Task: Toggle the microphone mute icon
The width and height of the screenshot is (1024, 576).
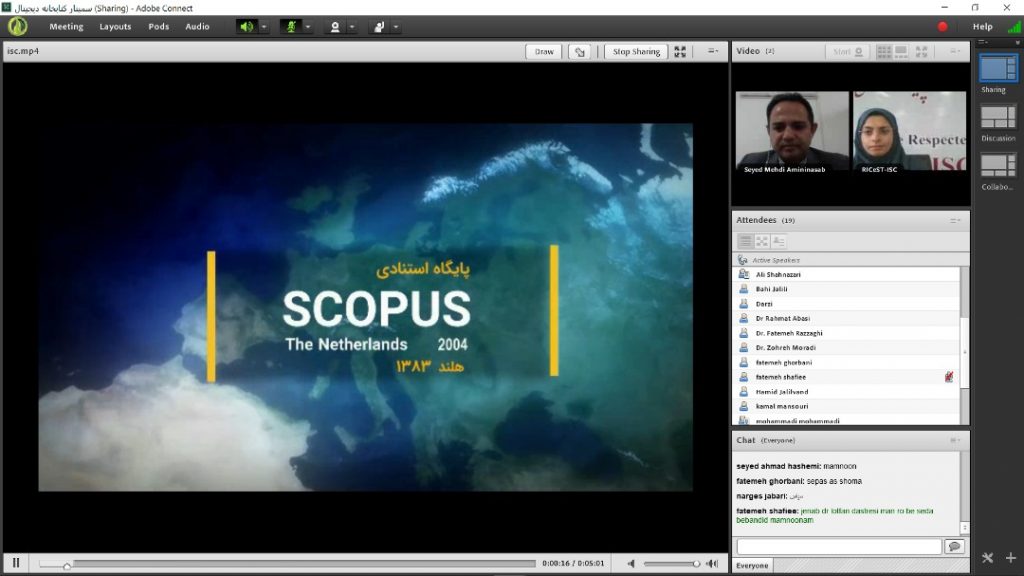Action: tap(291, 27)
